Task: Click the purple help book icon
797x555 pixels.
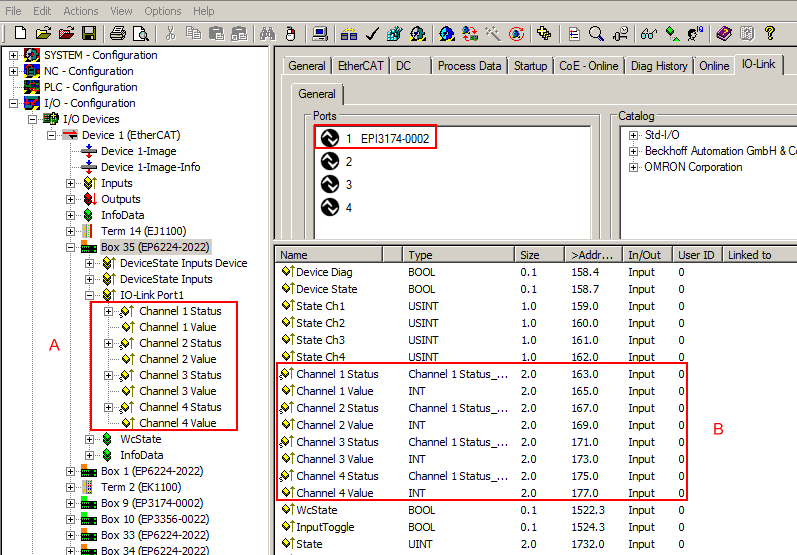Action: coord(724,34)
